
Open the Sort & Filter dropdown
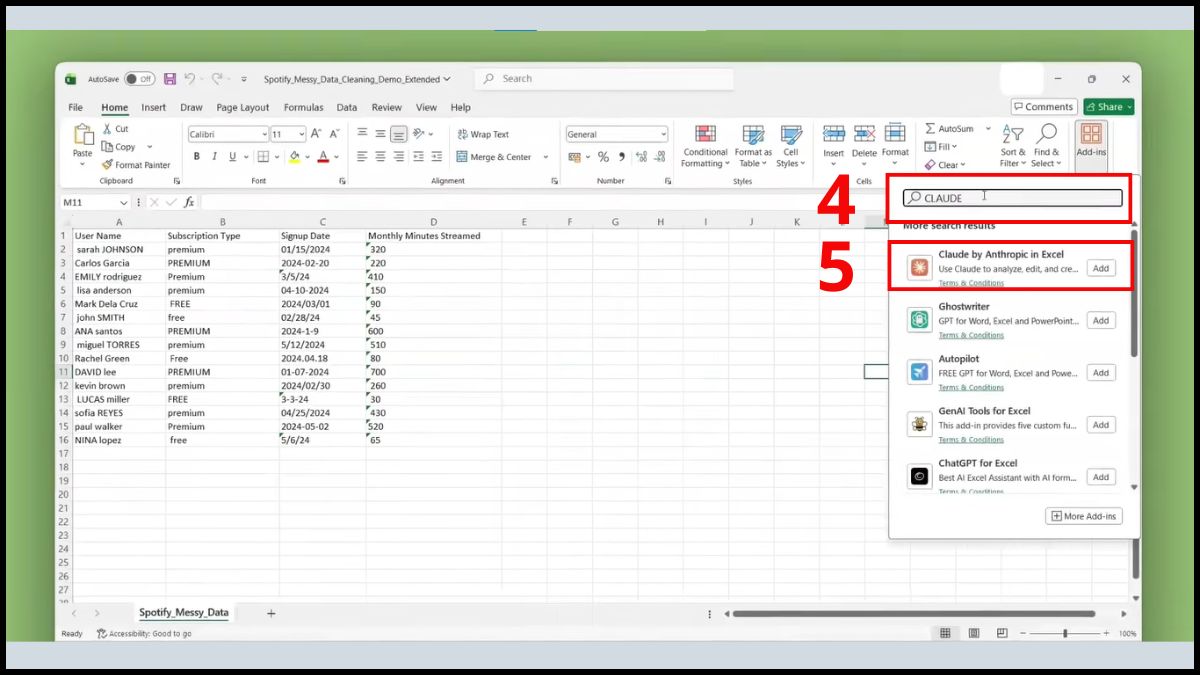click(x=1013, y=146)
